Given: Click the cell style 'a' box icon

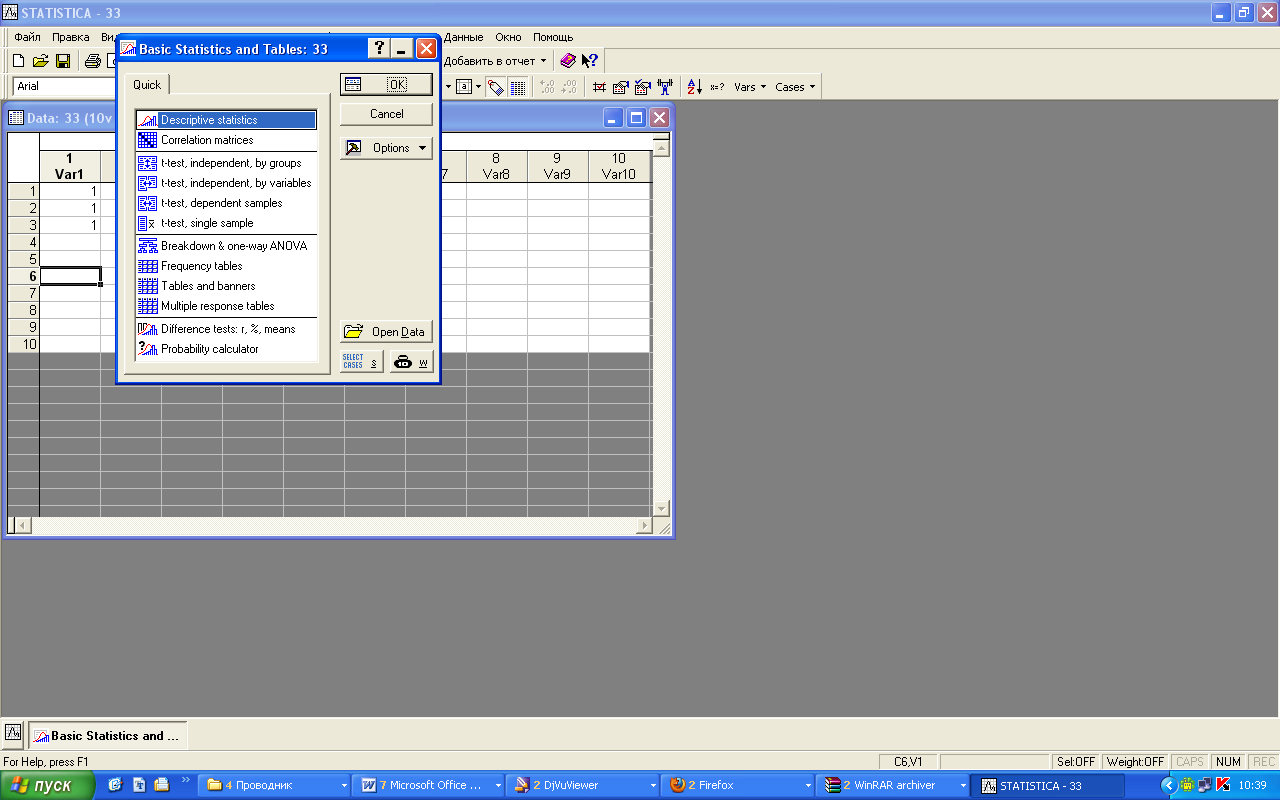Looking at the screenshot, I should click(x=463, y=87).
